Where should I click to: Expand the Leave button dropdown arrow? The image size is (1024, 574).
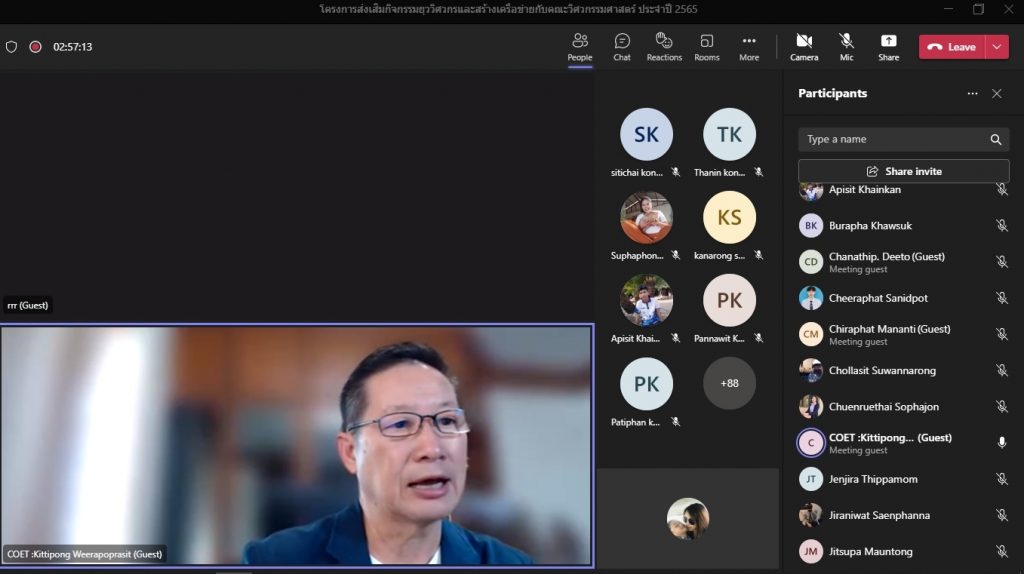997,47
